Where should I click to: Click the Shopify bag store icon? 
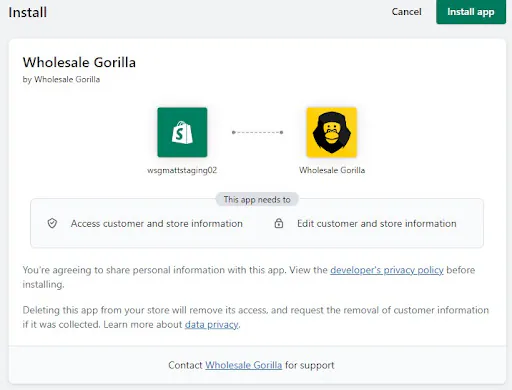click(x=182, y=132)
